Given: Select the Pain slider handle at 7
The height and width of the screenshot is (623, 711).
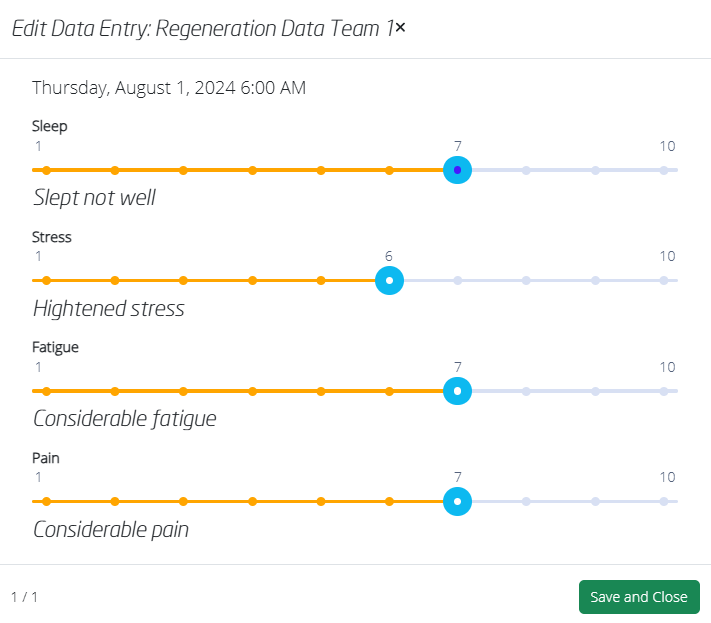Looking at the screenshot, I should 458,501.
